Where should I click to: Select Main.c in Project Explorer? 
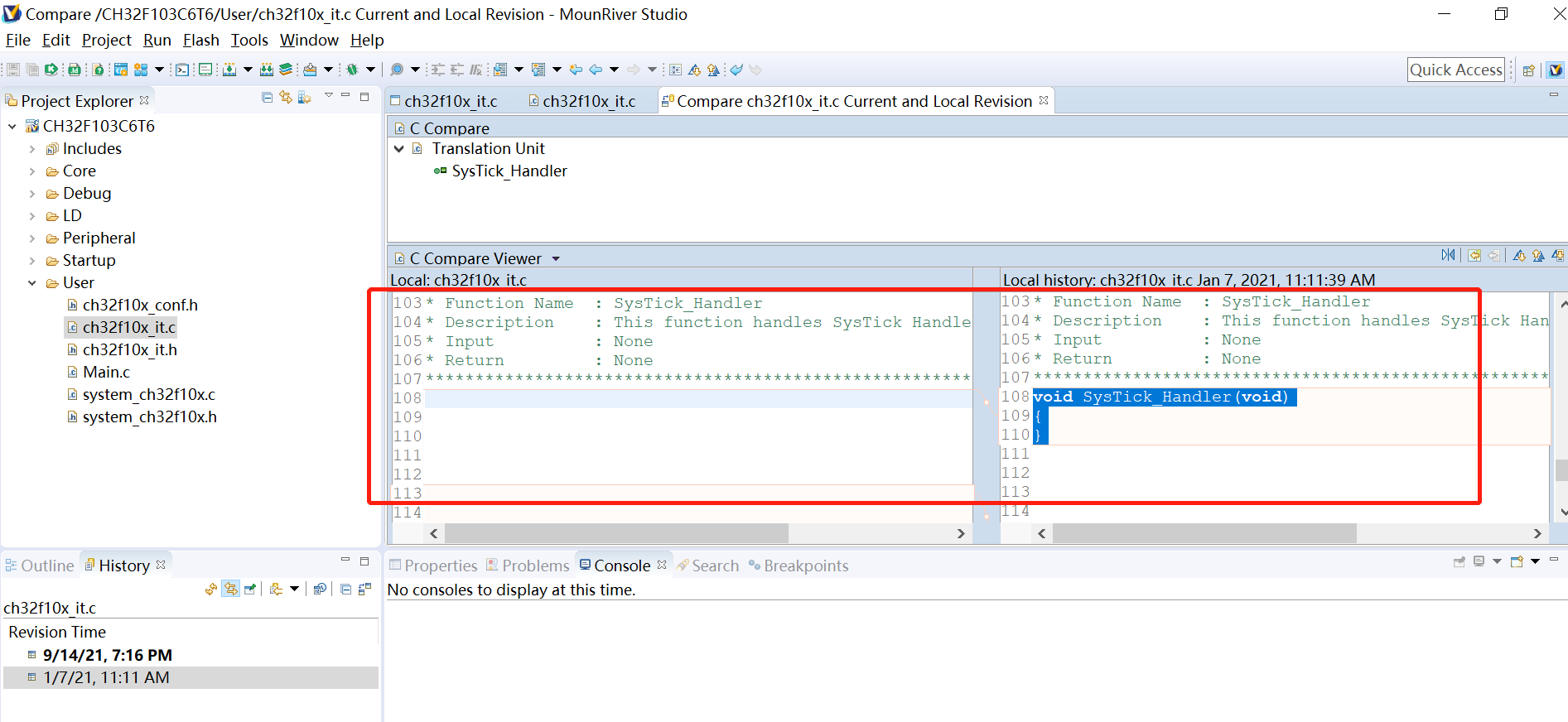pos(106,373)
